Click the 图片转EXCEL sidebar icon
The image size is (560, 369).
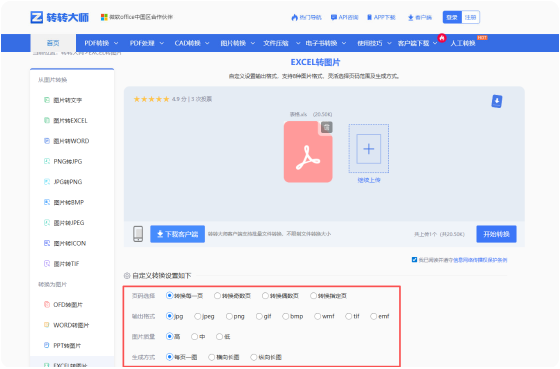47,120
